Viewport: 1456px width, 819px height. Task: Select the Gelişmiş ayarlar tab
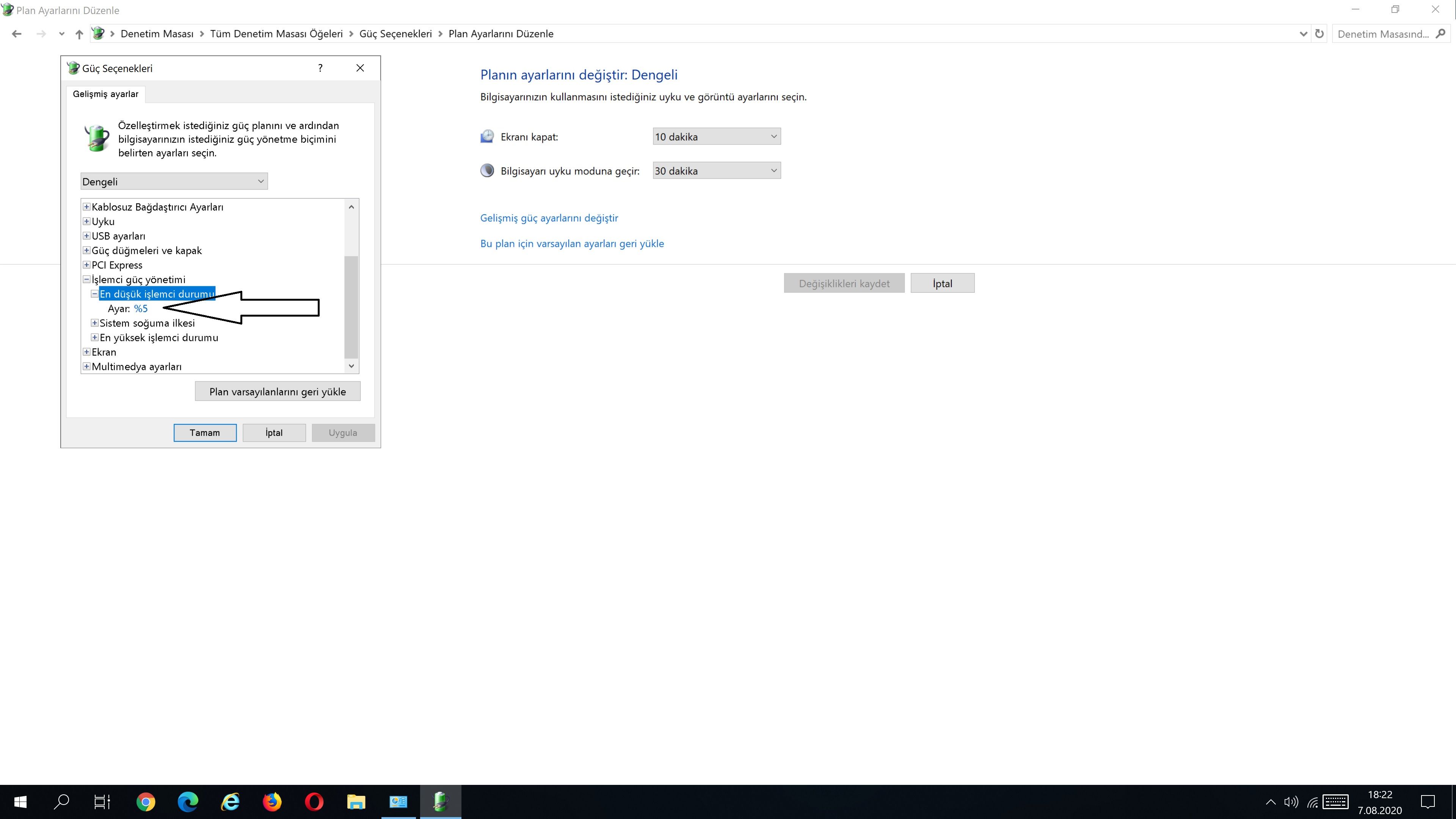pyautogui.click(x=106, y=94)
